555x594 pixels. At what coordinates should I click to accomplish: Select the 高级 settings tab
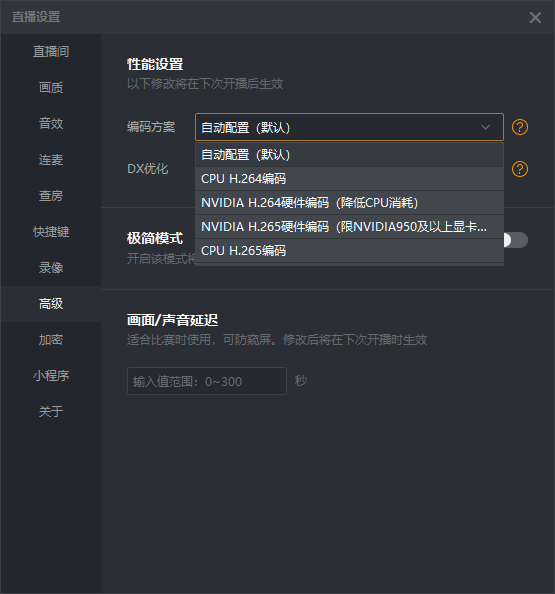[x=51, y=303]
